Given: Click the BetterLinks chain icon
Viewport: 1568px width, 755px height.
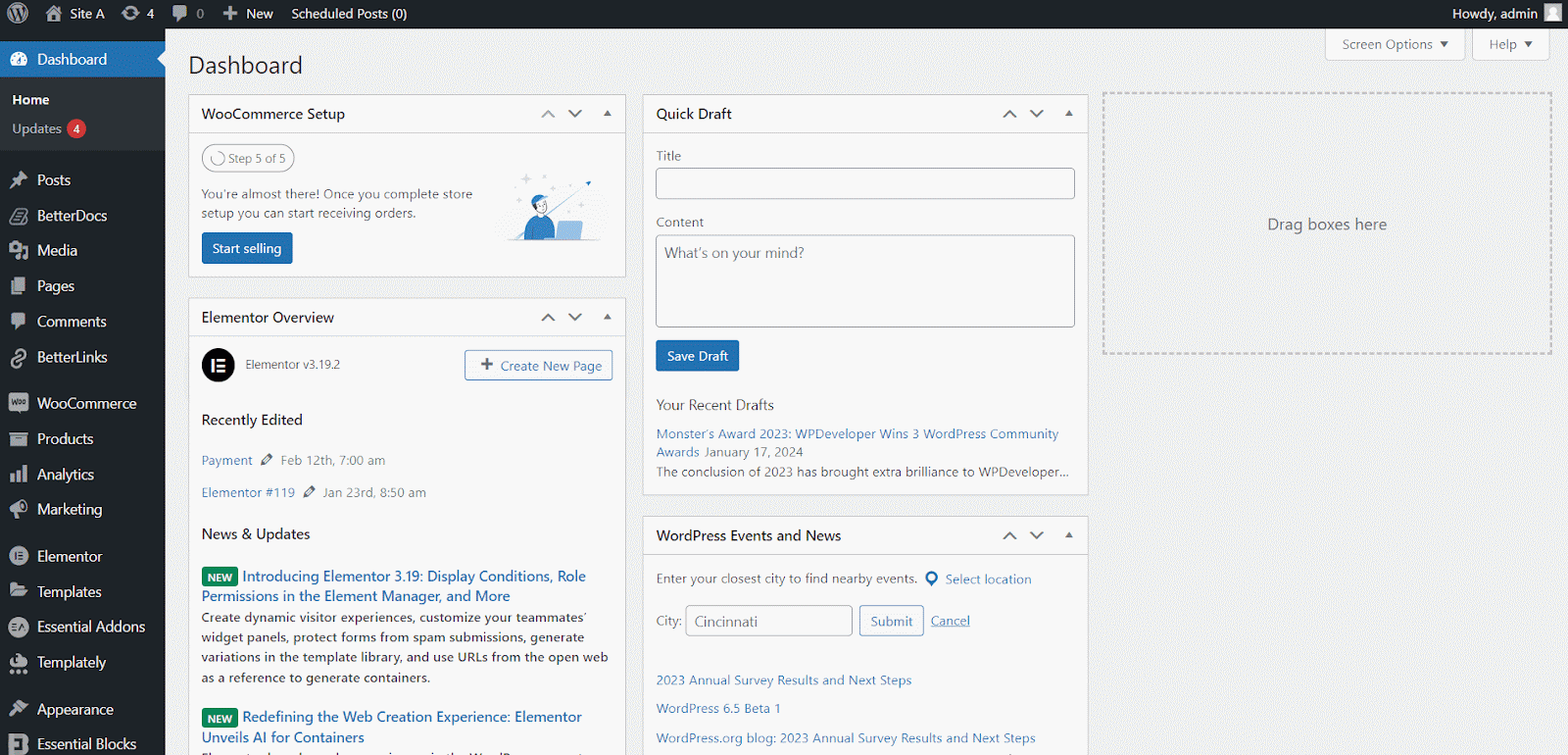Looking at the screenshot, I should coord(19,357).
